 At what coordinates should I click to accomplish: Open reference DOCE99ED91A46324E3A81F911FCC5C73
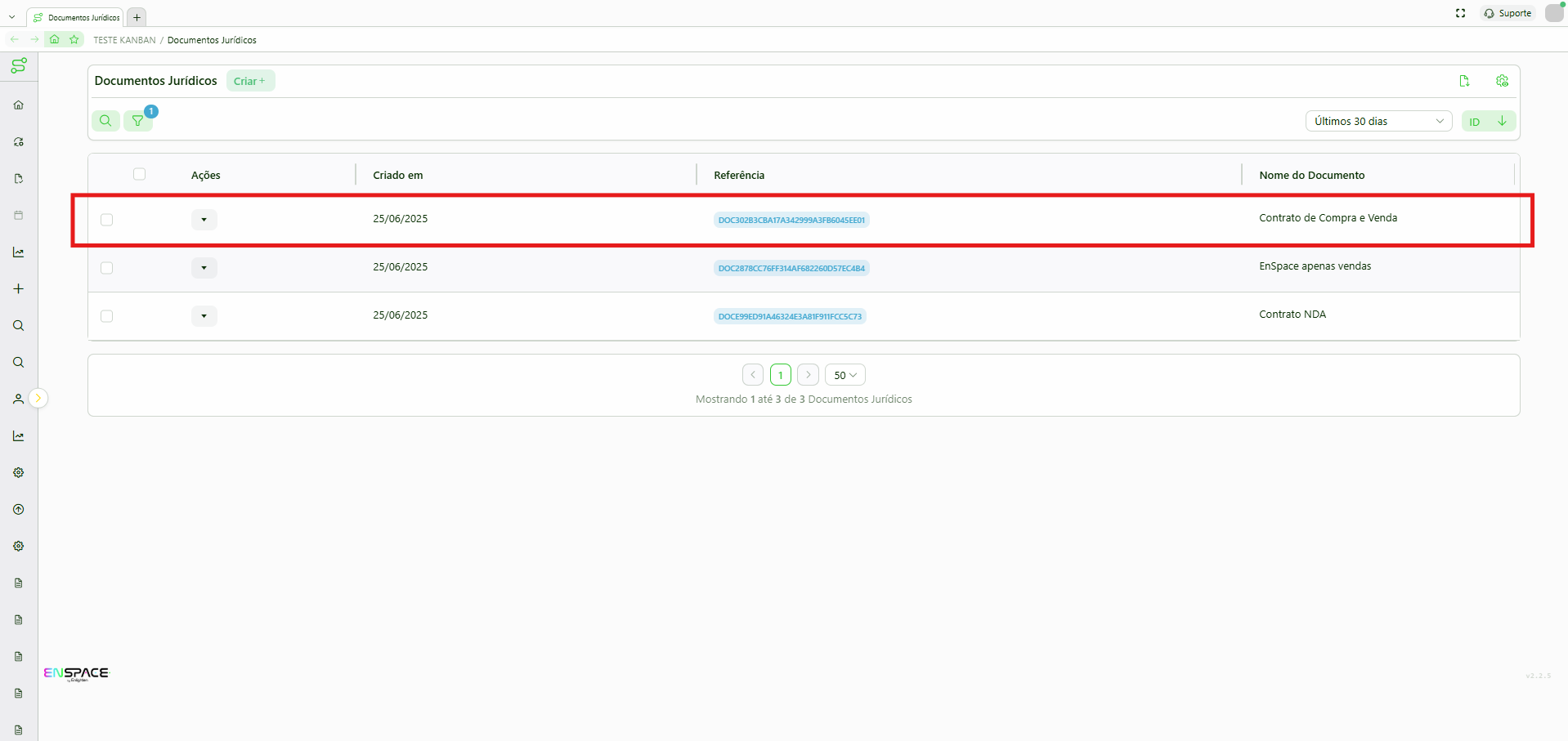(790, 316)
